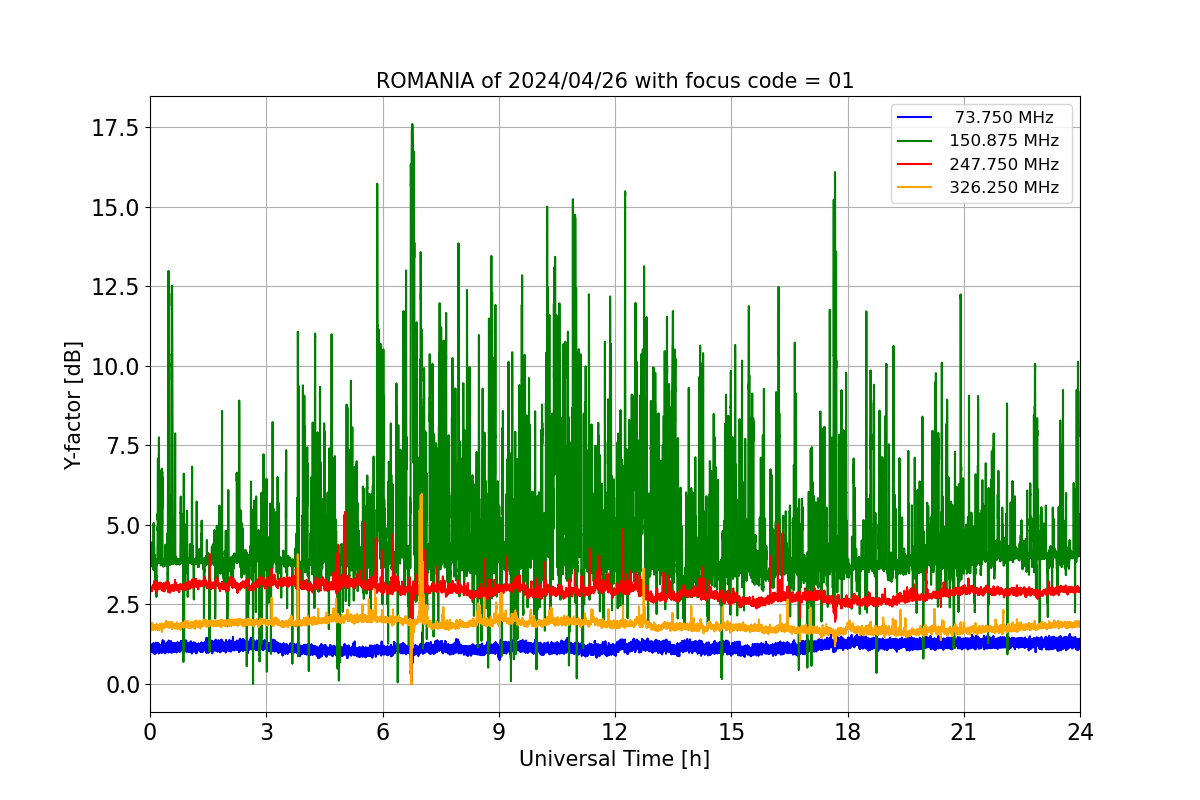Click the 17.5 tick on the y-axis
Image resolution: width=1200 pixels, height=800 pixels.
click(x=115, y=128)
